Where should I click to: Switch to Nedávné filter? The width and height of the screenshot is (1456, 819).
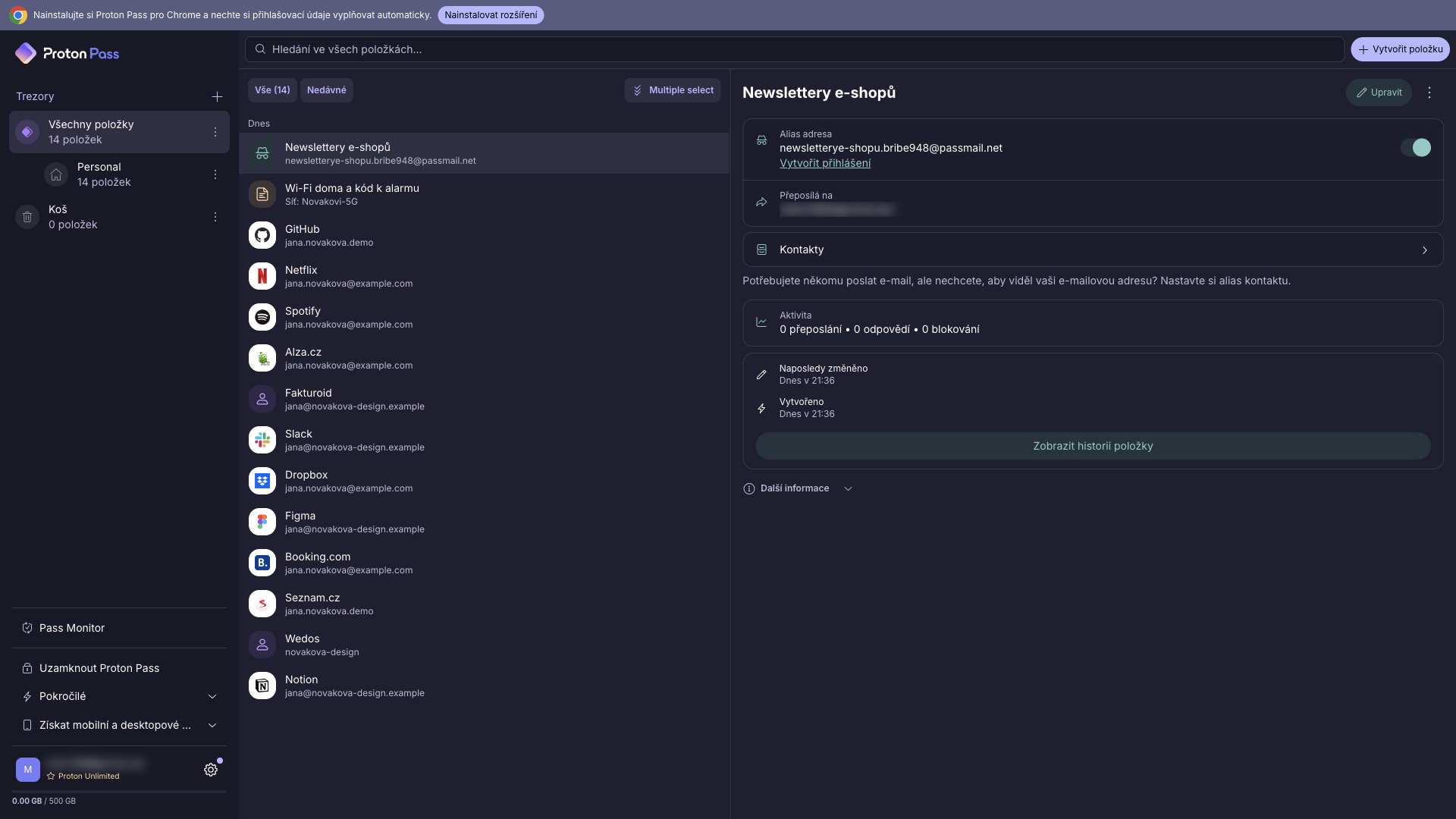[327, 90]
